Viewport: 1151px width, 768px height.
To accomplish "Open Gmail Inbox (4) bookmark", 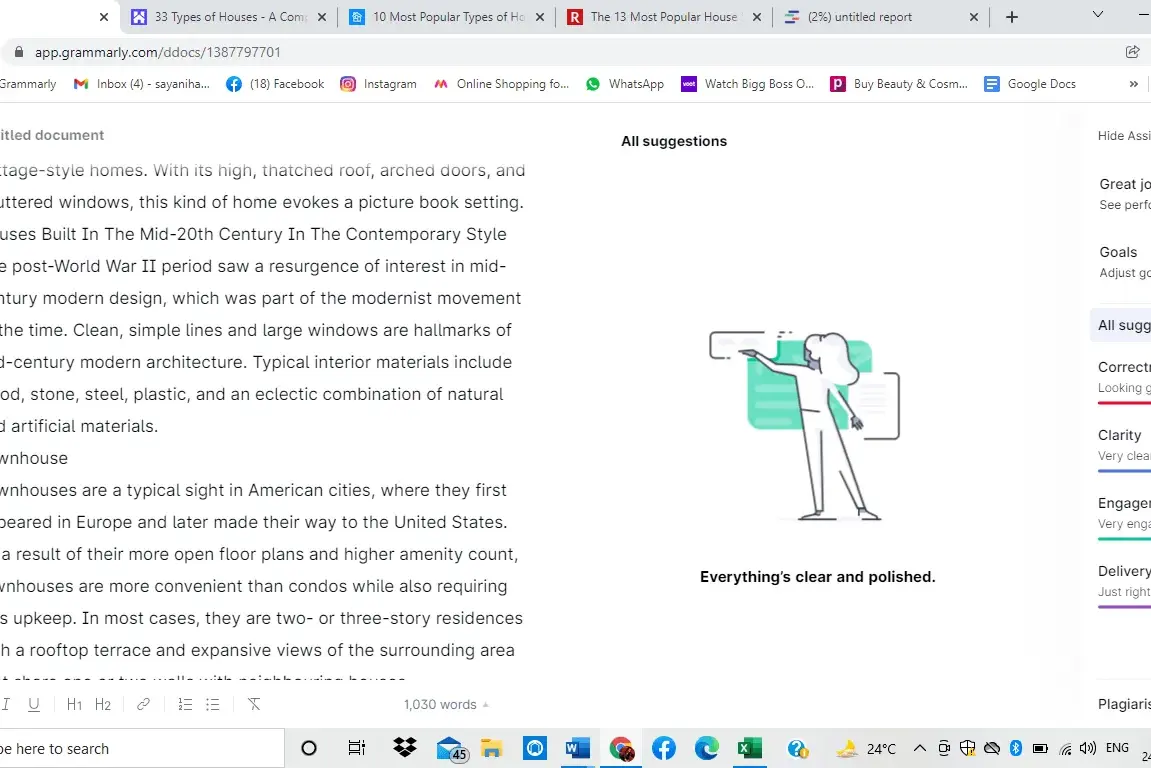I will pyautogui.click(x=142, y=84).
